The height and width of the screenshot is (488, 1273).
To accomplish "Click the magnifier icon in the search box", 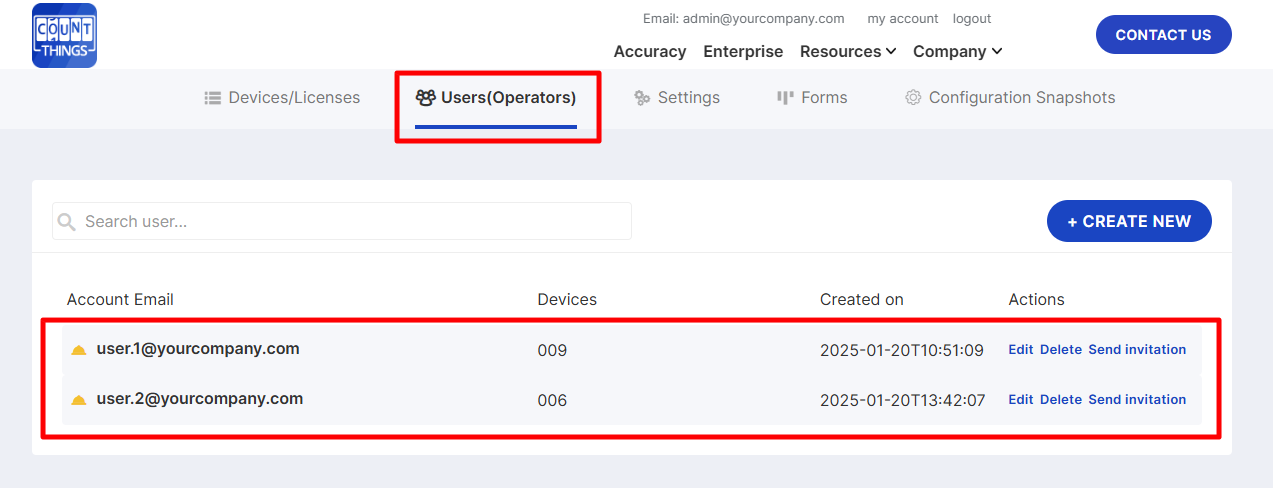I will pyautogui.click(x=67, y=222).
